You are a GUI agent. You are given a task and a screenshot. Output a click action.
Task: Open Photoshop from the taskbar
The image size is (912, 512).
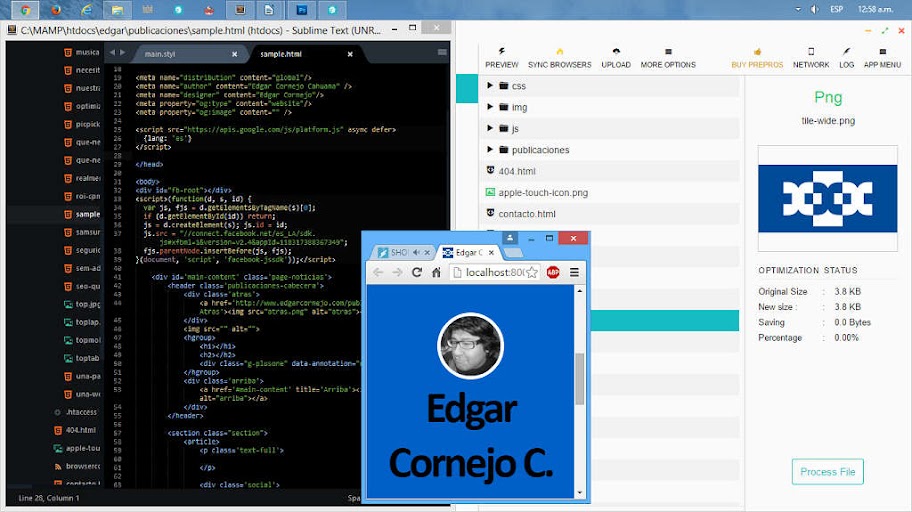point(301,10)
